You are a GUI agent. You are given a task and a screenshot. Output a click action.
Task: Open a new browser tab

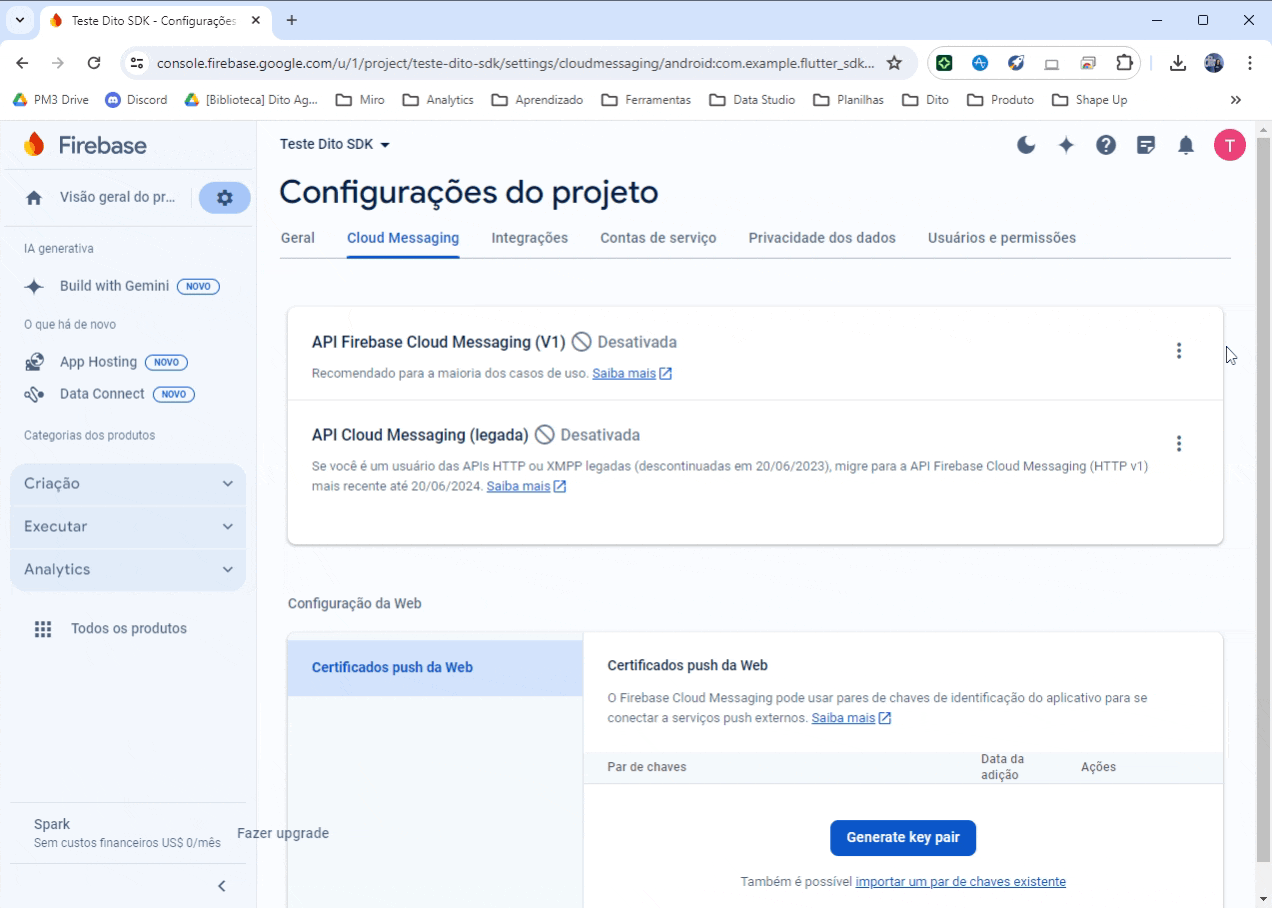coord(292,20)
